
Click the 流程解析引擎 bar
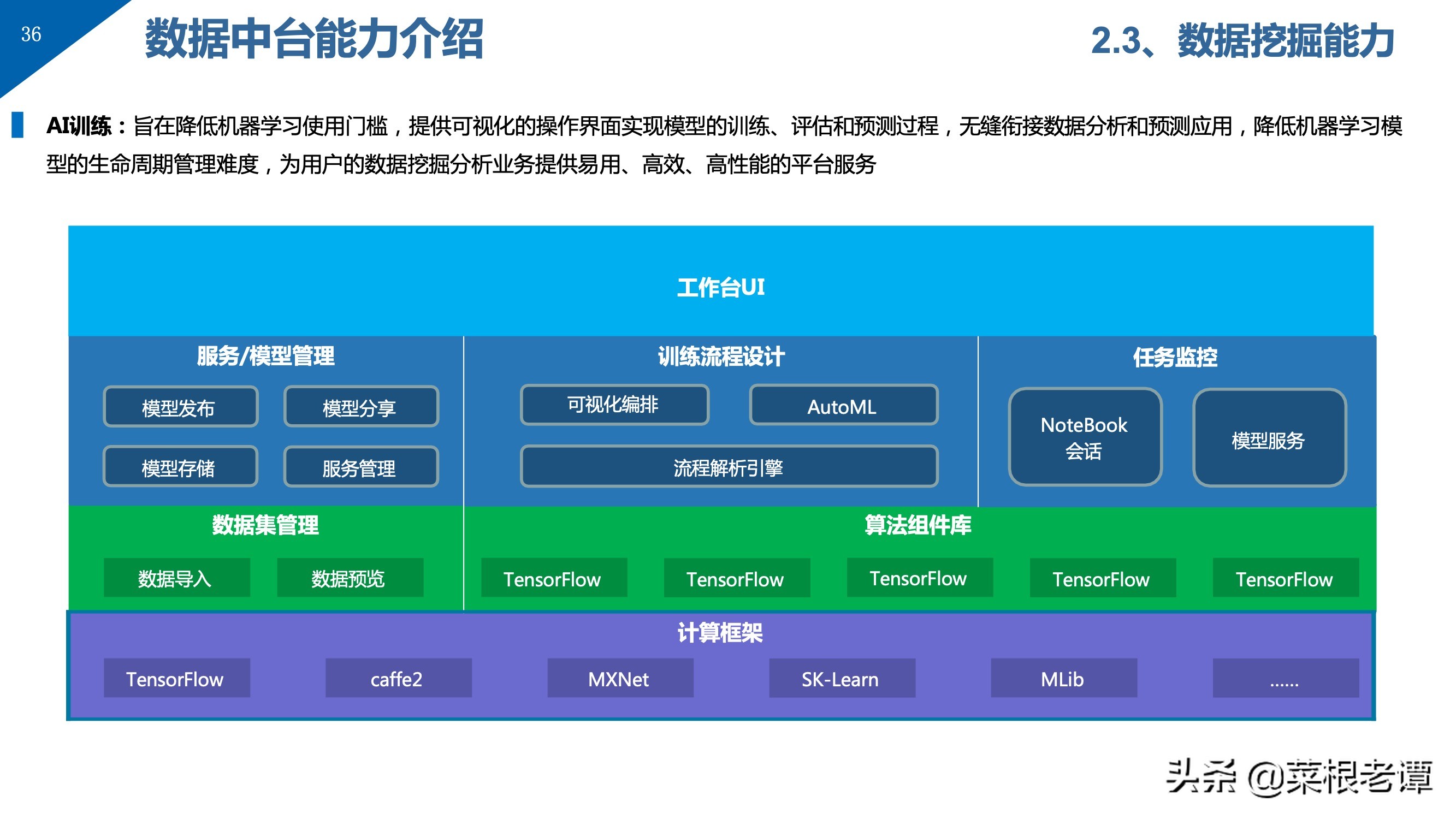click(729, 467)
